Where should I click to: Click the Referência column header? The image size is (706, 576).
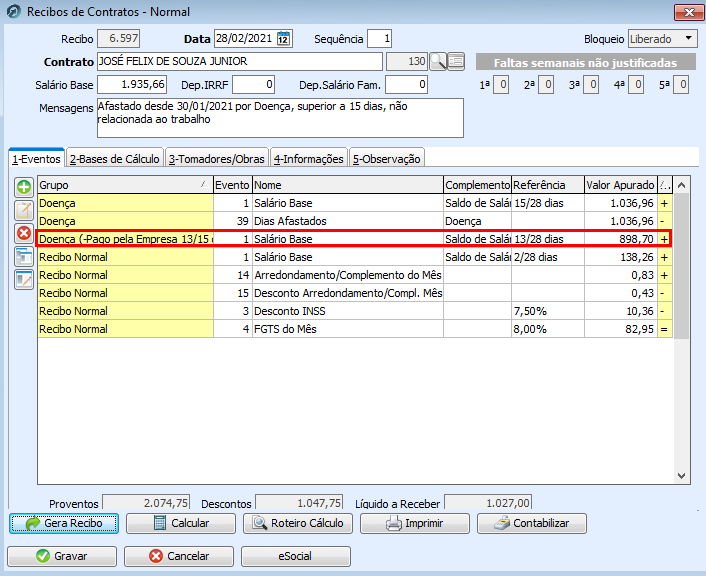(x=548, y=185)
